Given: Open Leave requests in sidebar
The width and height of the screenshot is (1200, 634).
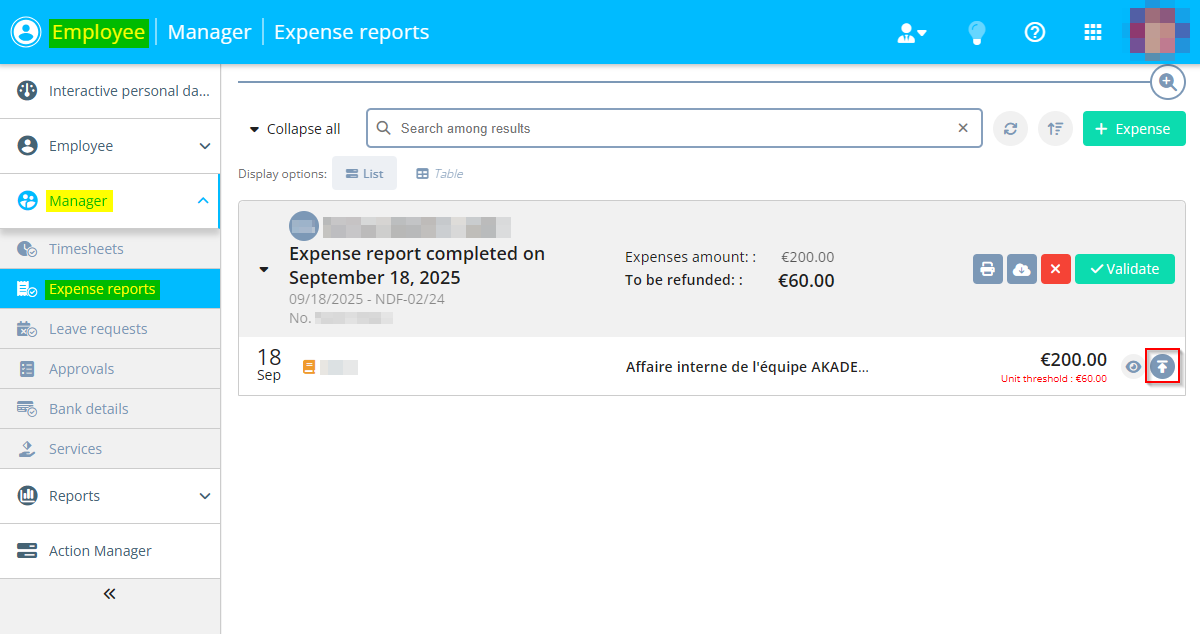Looking at the screenshot, I should (97, 329).
